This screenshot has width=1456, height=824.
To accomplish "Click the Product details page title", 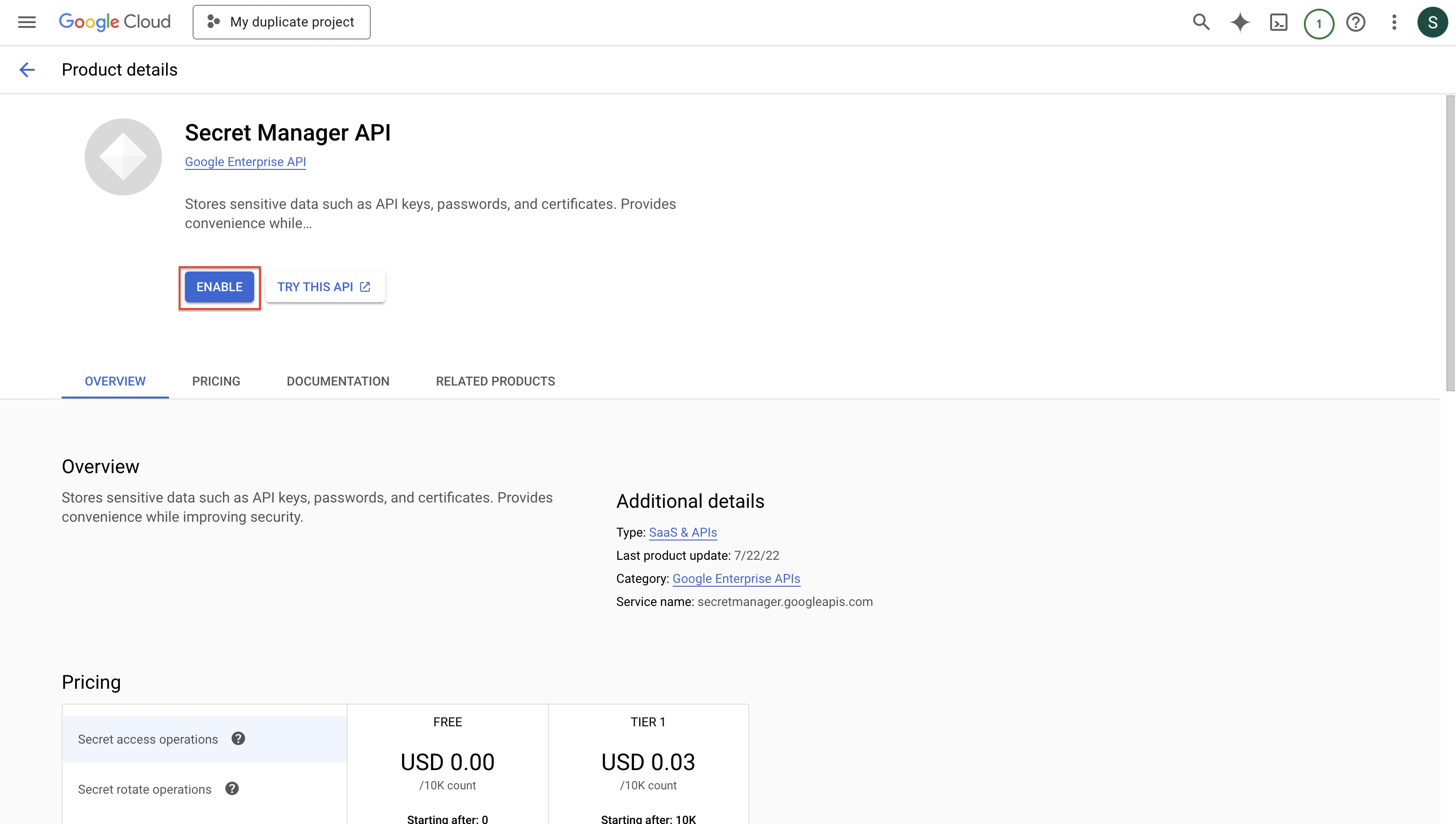I will pyautogui.click(x=119, y=70).
